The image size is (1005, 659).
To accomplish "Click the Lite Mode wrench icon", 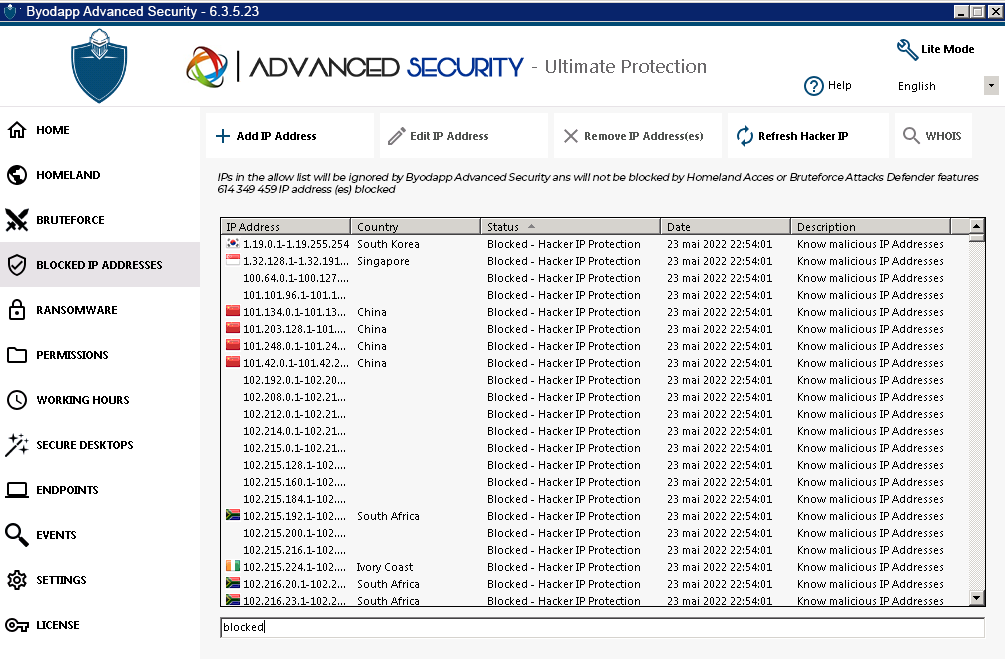I will 907,49.
